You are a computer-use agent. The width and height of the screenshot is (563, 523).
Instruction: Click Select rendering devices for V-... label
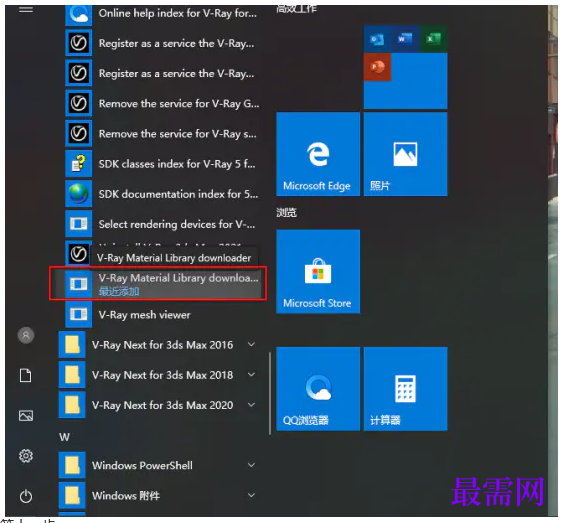[177, 224]
